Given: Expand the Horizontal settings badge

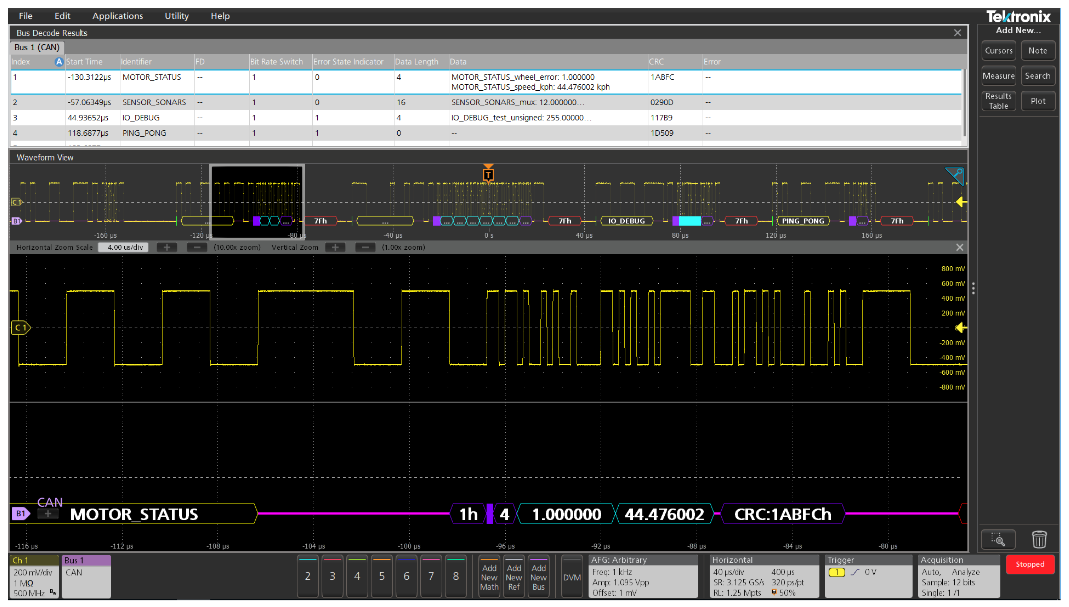Looking at the screenshot, I should pos(763,575).
